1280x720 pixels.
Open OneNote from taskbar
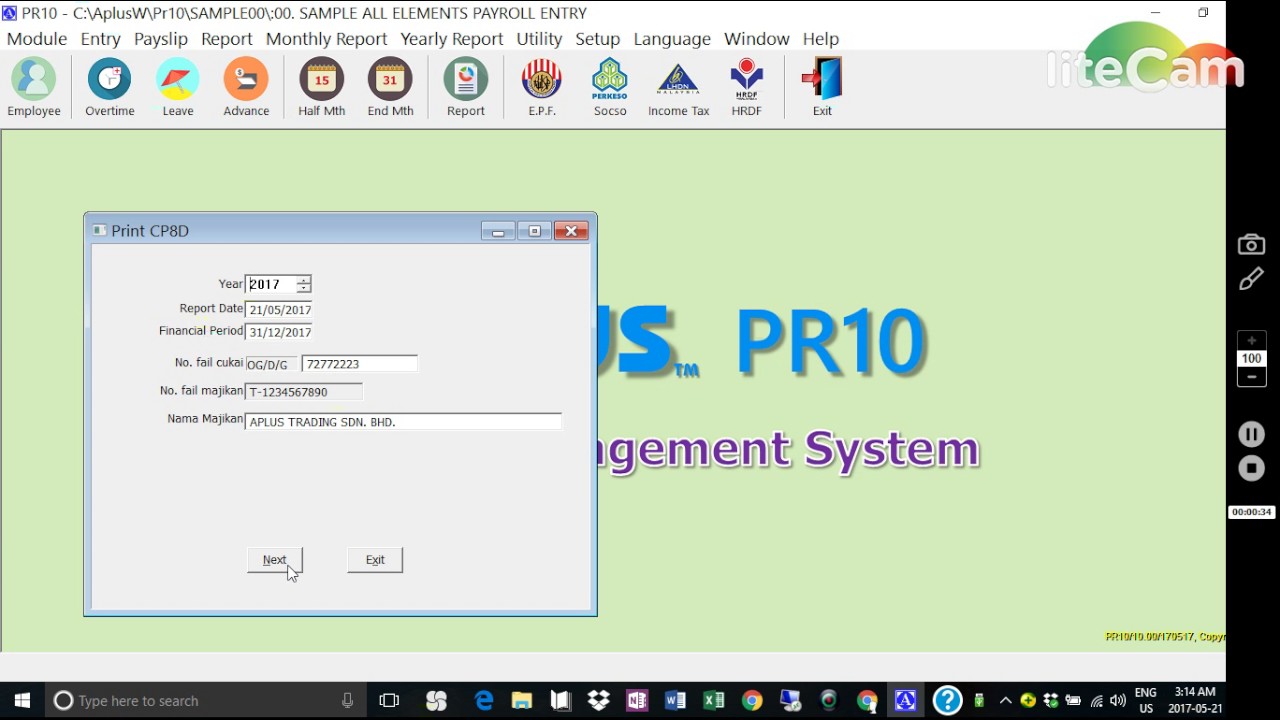(x=637, y=701)
